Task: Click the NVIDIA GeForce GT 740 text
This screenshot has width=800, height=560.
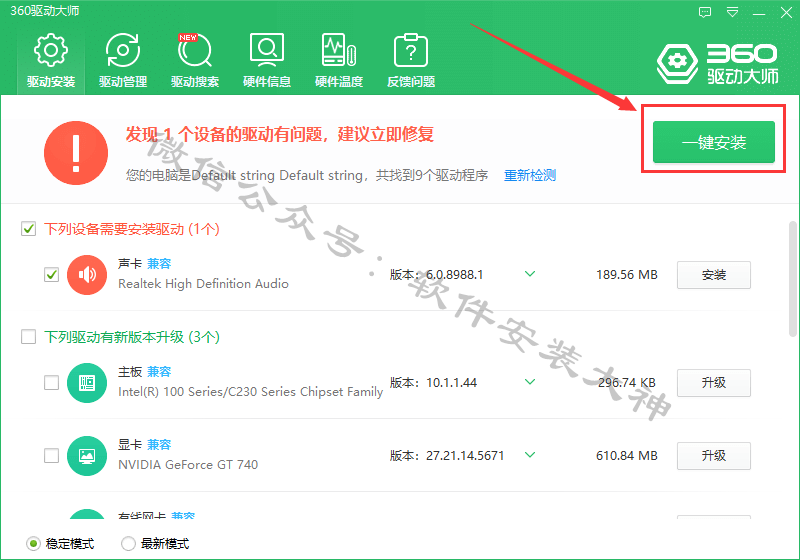Action: click(188, 465)
